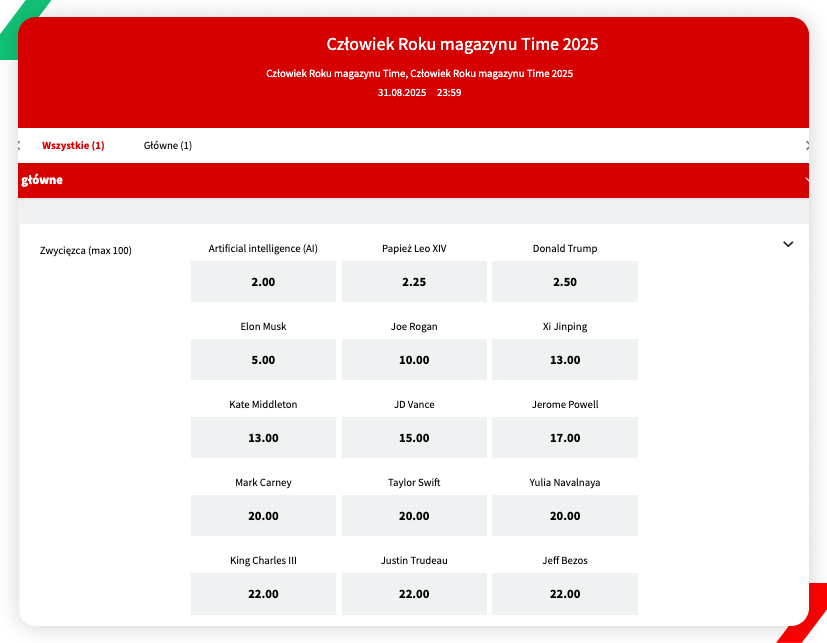The image size is (827, 643).
Task: Click the Człowiek Roku magazynu Time 2025 title
Action: pos(462,44)
